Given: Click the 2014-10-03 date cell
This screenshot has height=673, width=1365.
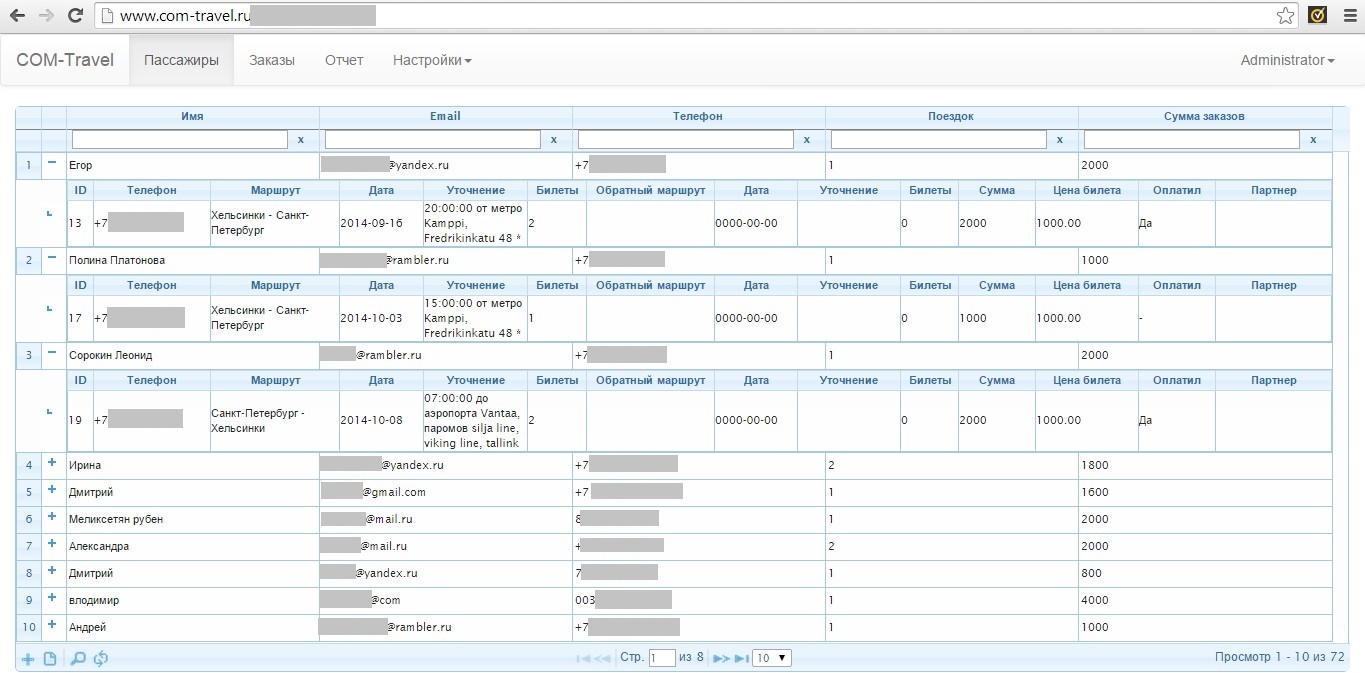Looking at the screenshot, I should pyautogui.click(x=381, y=318).
